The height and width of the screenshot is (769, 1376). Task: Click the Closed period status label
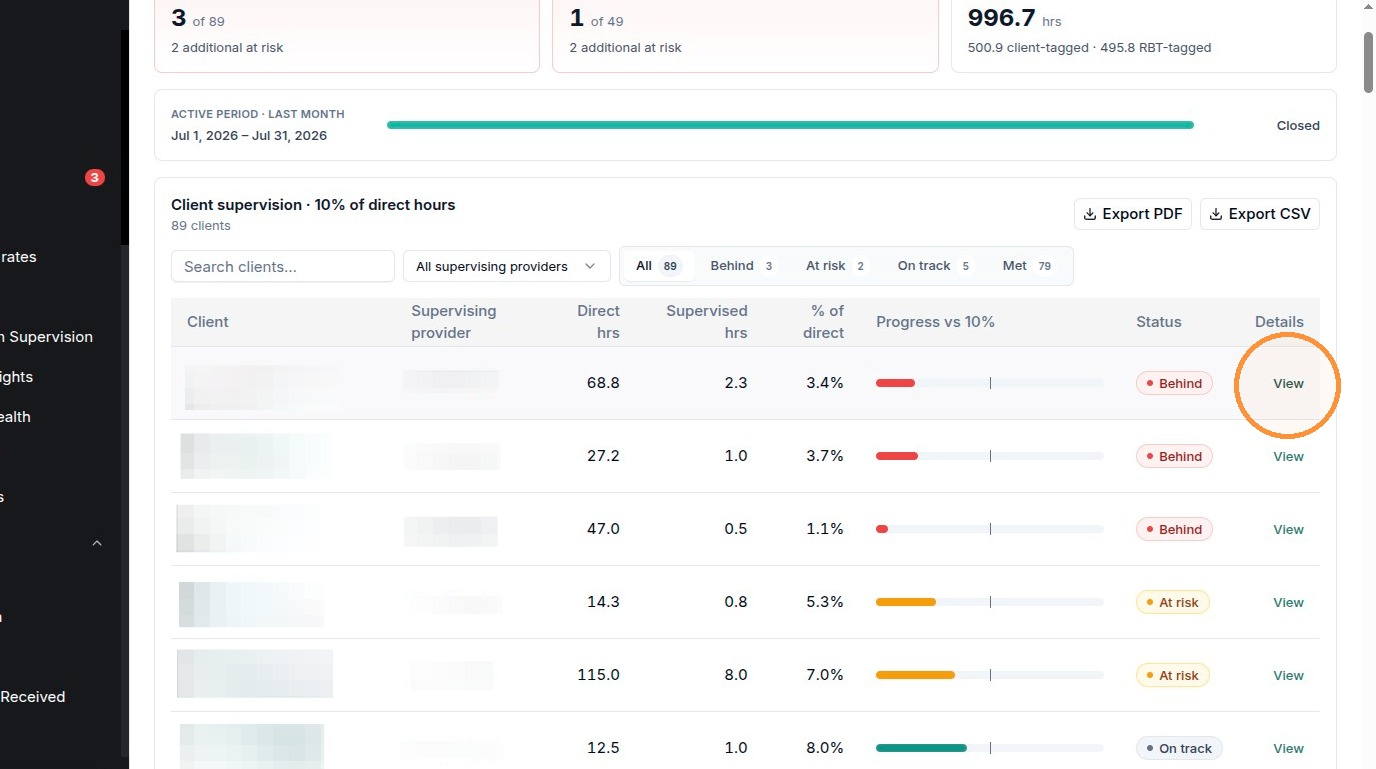coord(1298,126)
